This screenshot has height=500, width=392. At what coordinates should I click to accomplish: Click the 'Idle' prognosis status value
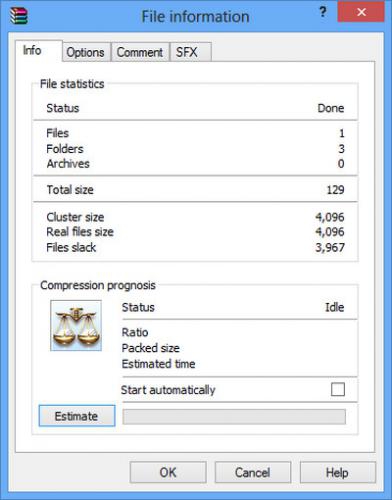335,307
